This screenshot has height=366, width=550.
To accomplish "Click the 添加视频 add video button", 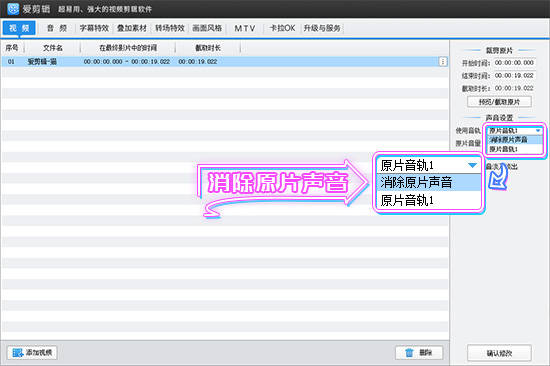I will click(x=32, y=352).
